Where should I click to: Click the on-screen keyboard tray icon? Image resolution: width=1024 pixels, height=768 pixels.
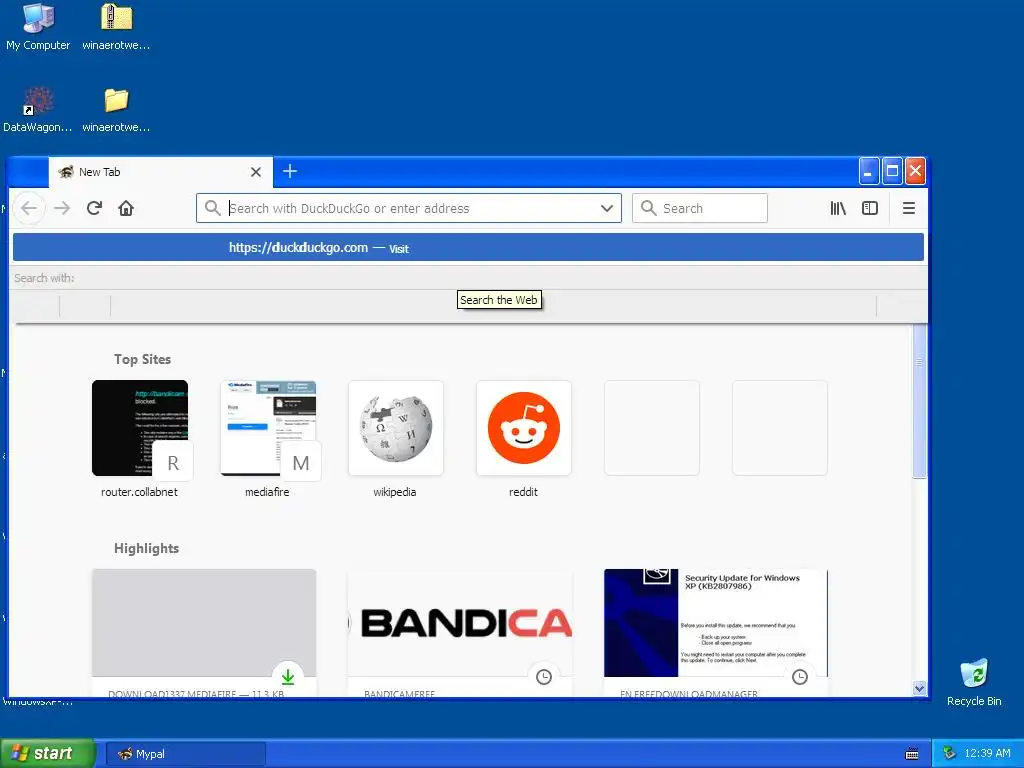point(912,754)
